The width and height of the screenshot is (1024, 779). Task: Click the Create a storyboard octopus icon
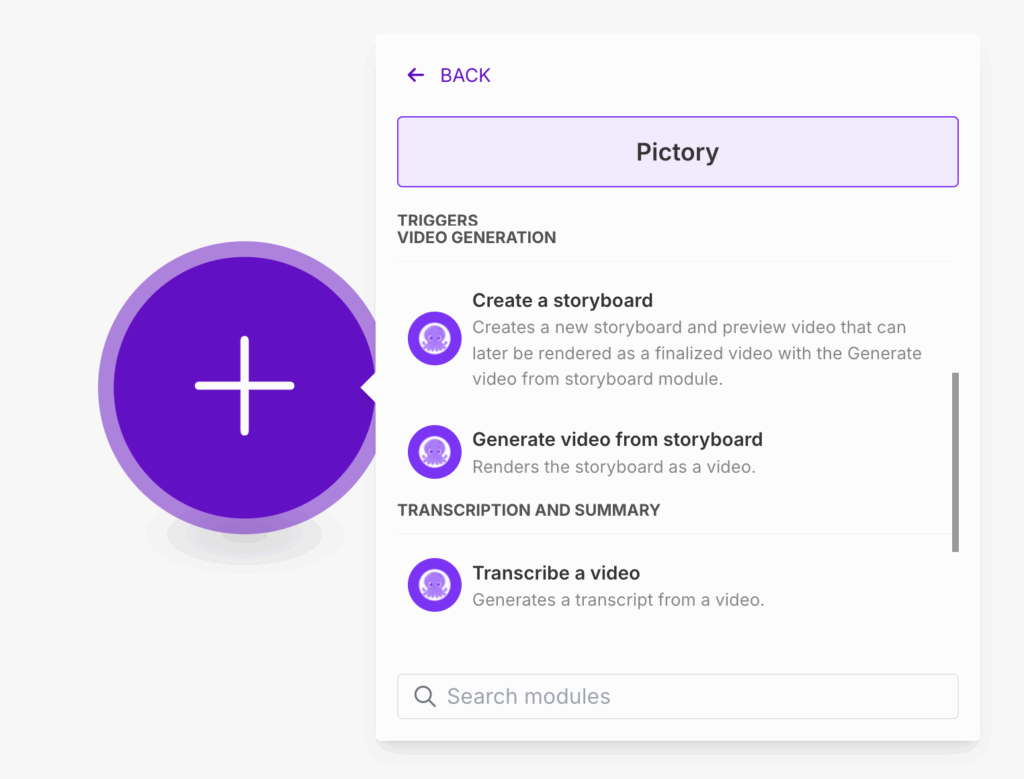pos(434,339)
